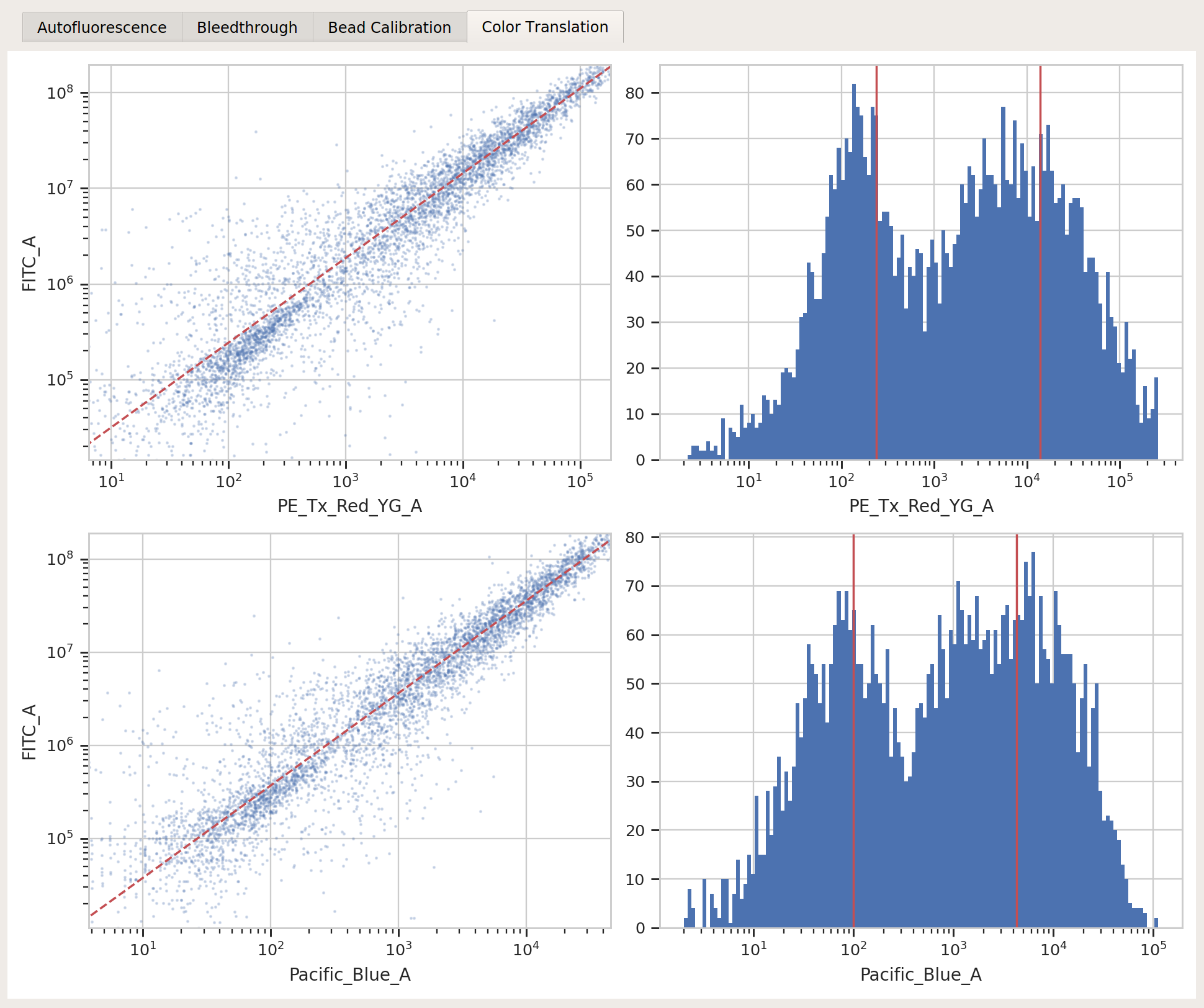
Task: Click the Color Translation tab
Action: tap(545, 27)
